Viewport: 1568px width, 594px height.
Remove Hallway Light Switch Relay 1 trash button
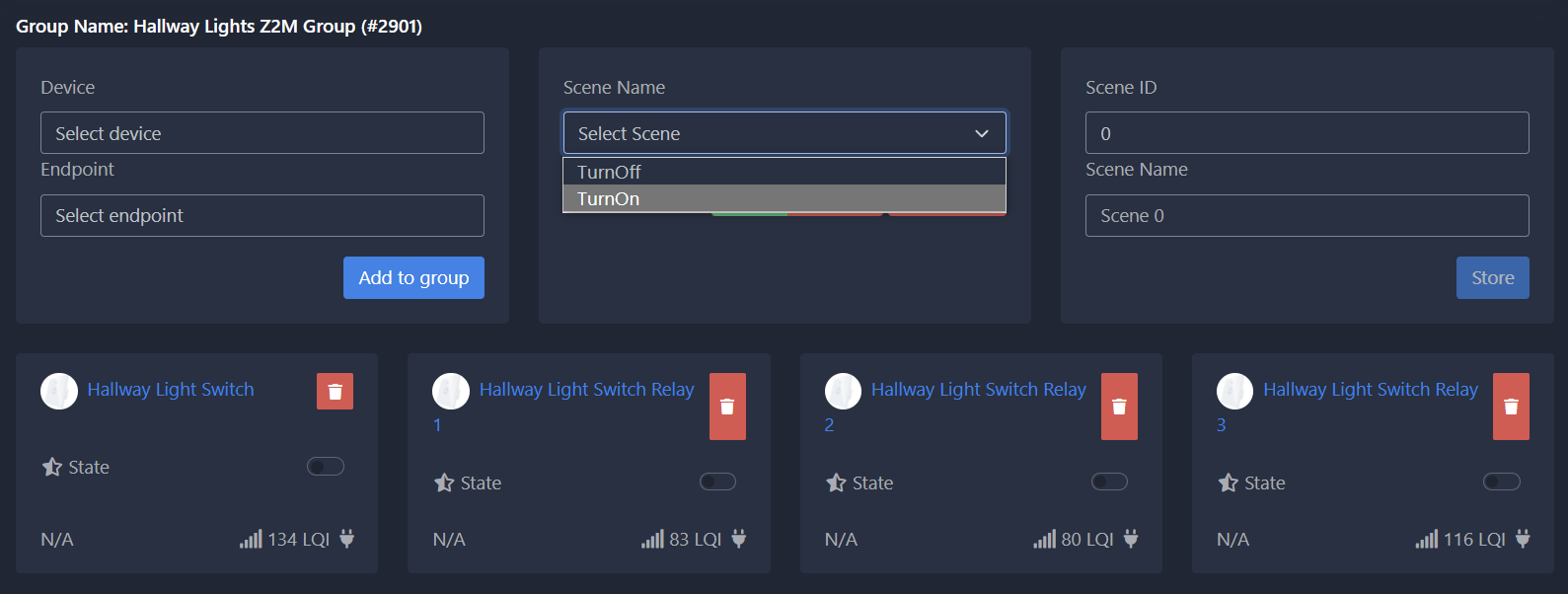(x=727, y=407)
